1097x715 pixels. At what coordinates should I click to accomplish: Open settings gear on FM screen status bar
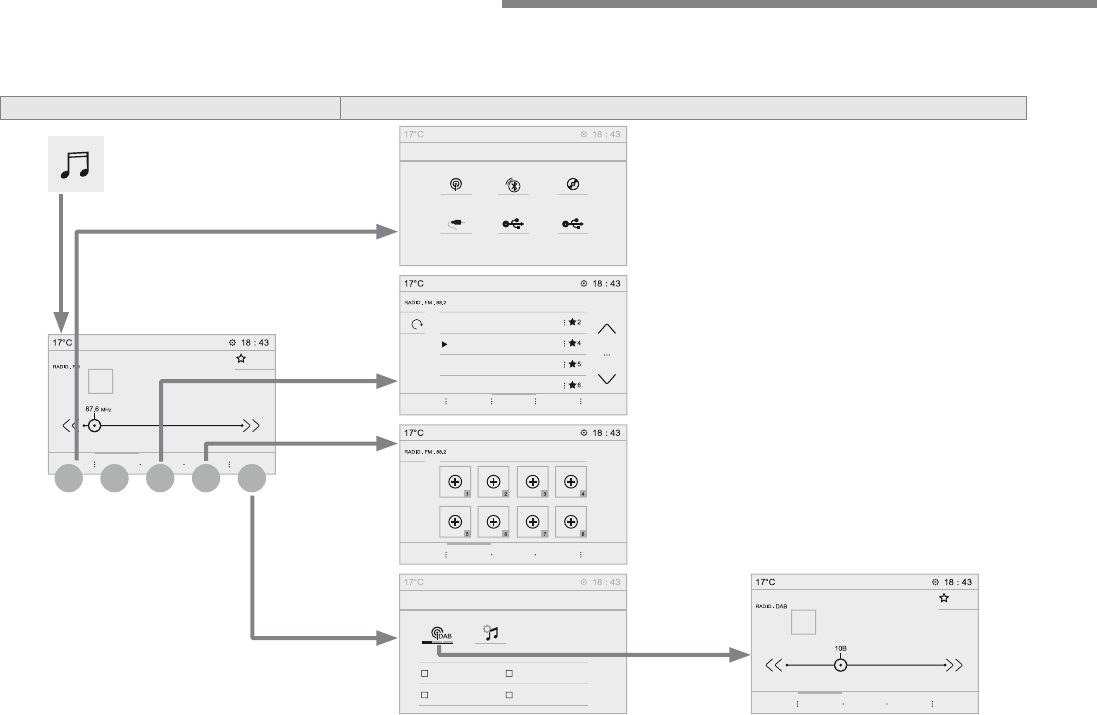click(232, 343)
